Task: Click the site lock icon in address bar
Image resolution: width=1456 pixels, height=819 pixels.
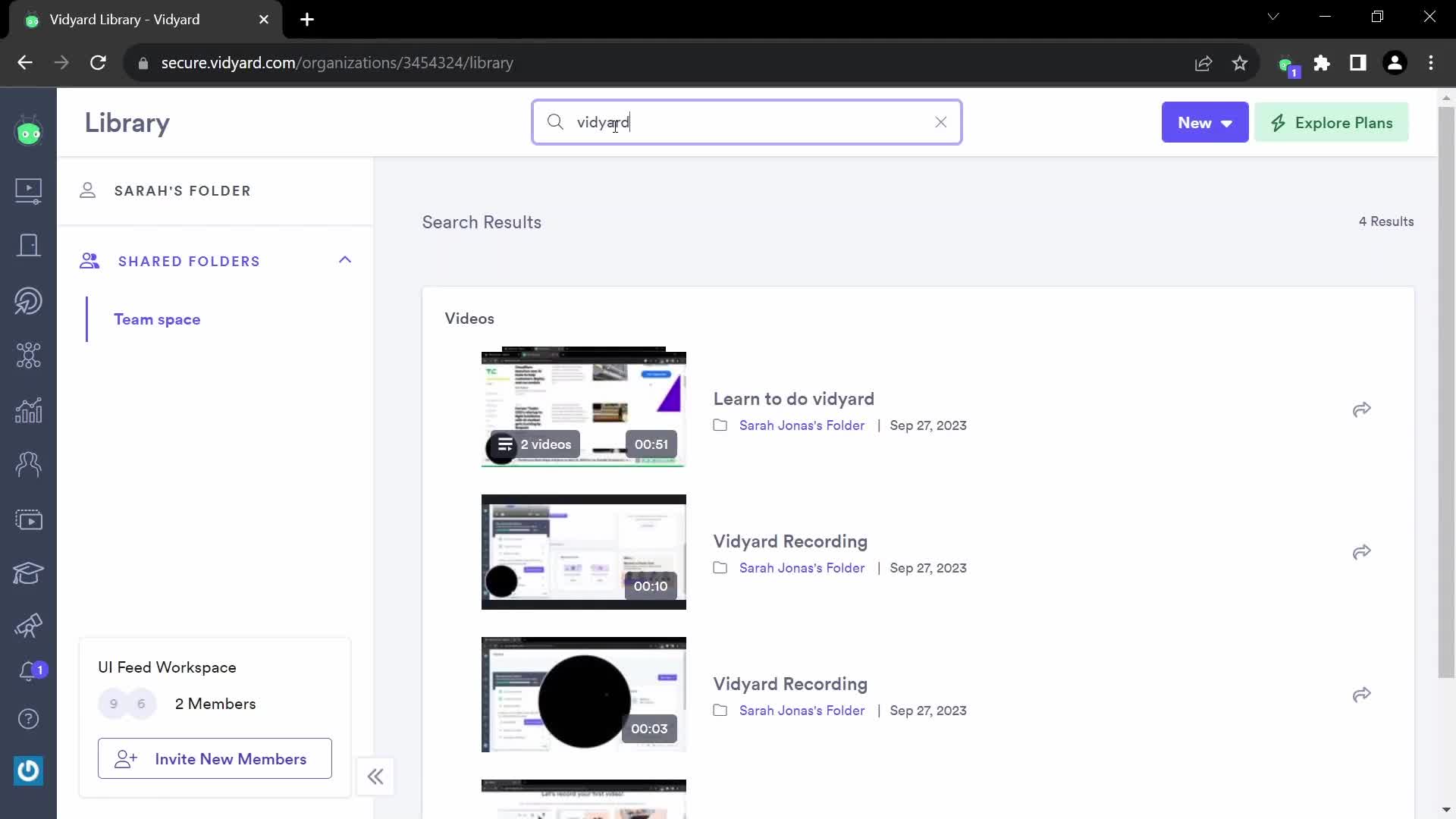Action: pos(143,64)
